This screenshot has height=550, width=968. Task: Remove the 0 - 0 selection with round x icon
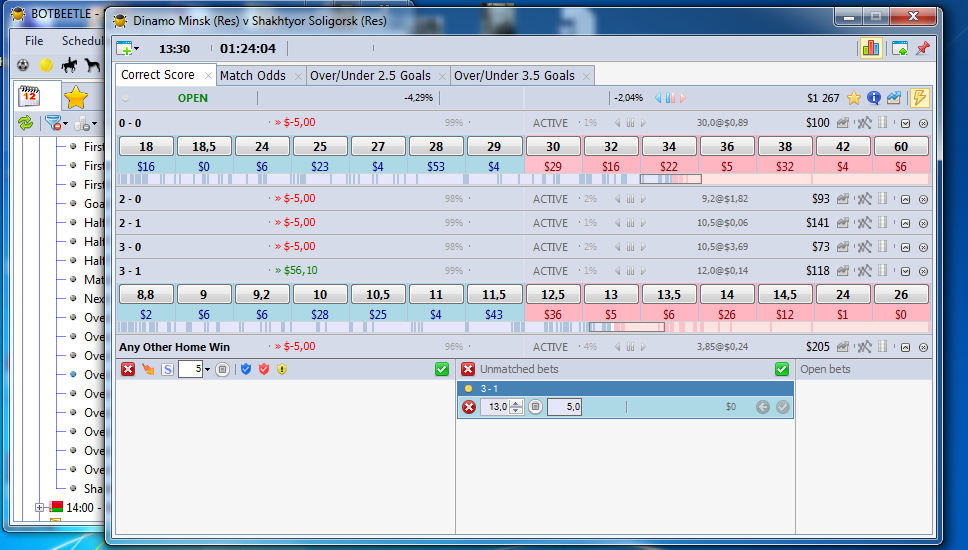point(924,123)
